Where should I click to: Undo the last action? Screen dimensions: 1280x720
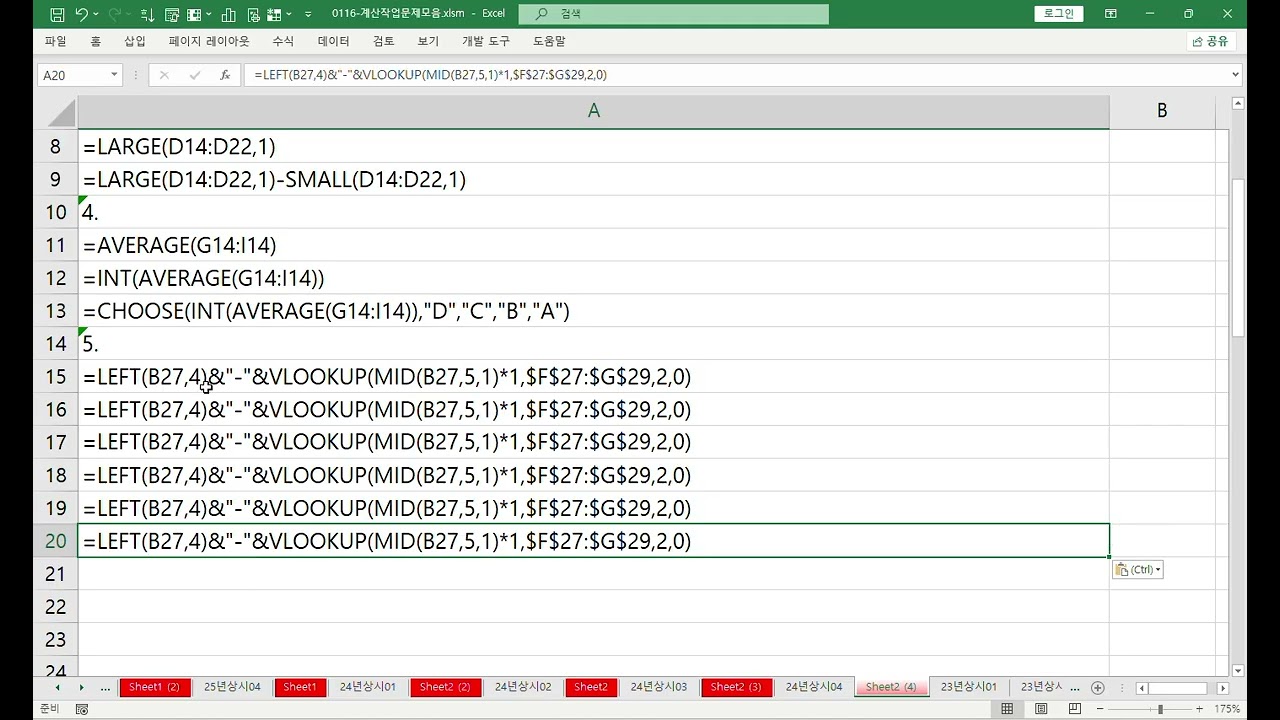tap(81, 14)
